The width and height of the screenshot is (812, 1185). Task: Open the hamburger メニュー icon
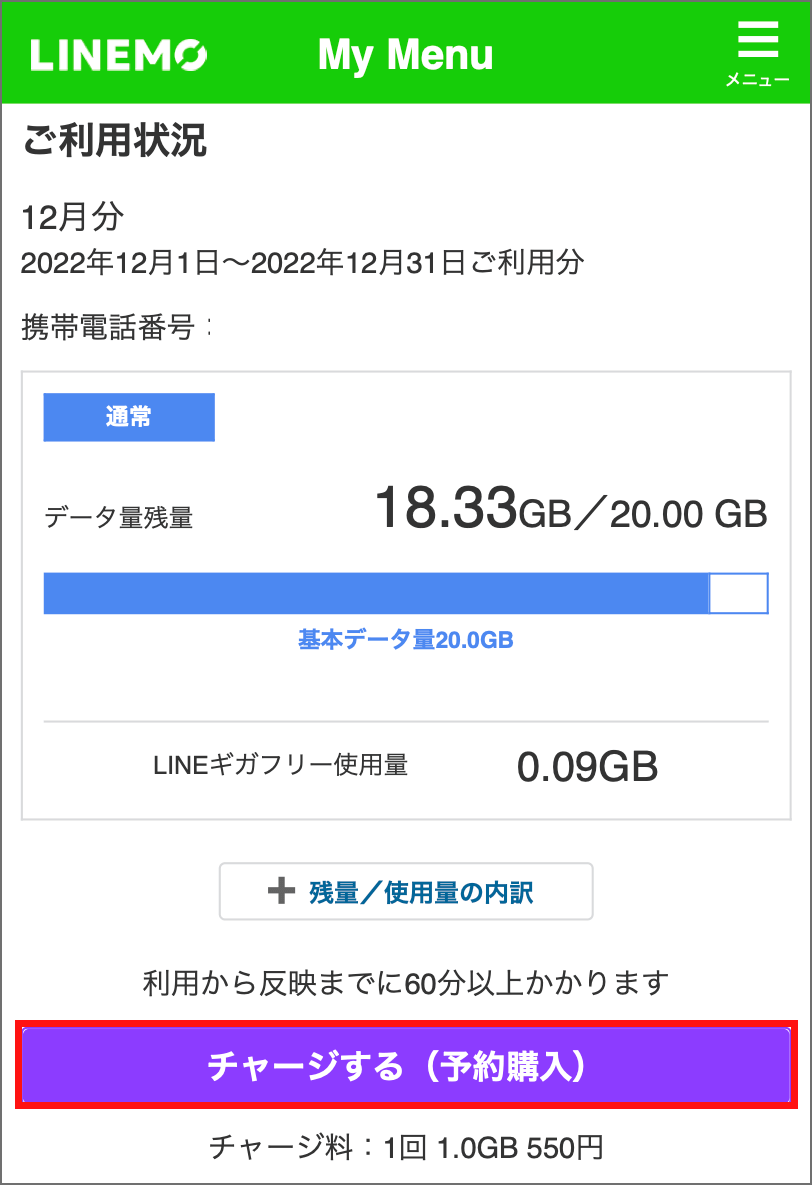point(758,39)
